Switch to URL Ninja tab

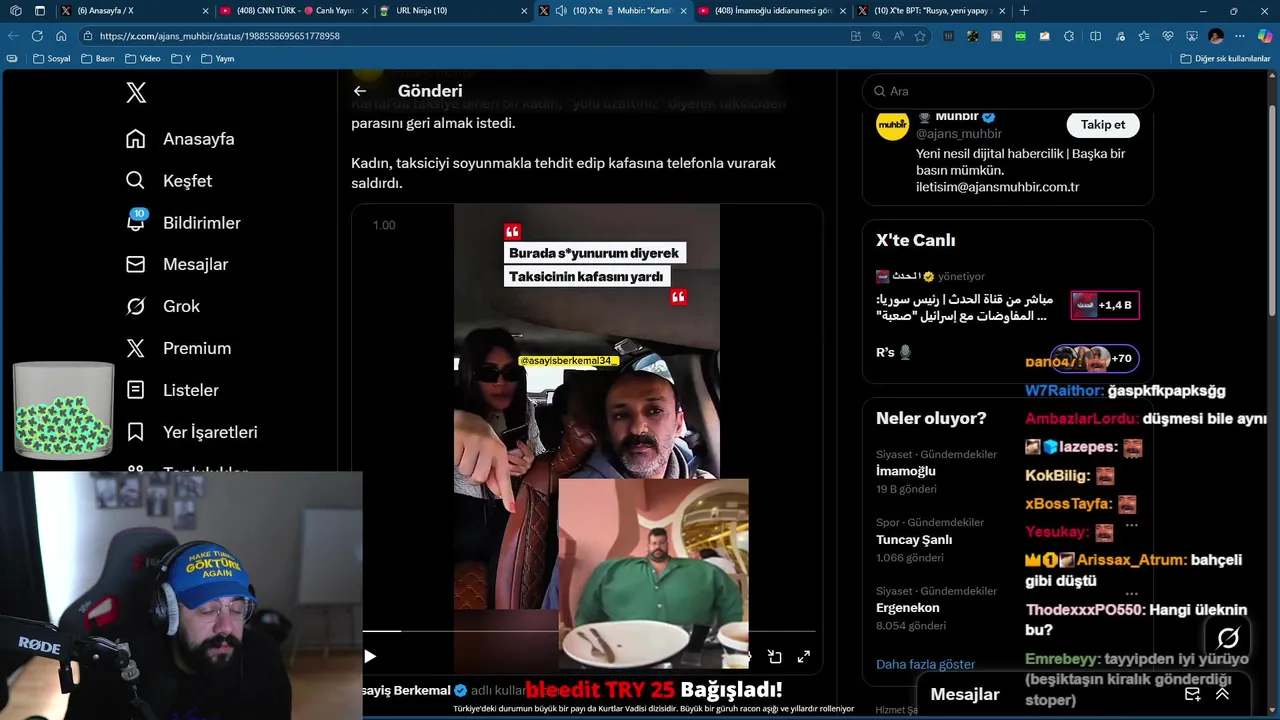454,11
